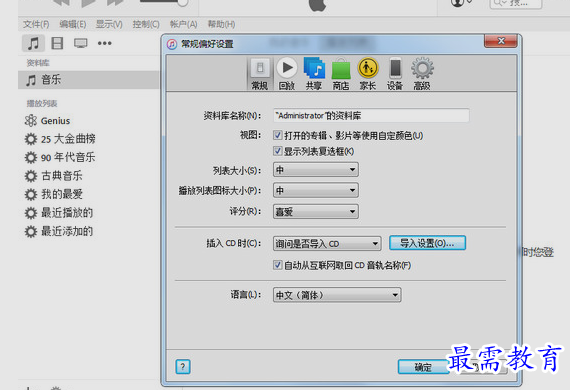Open the 25 大金曲榜 smart playlist
The image size is (570, 390).
(x=60, y=139)
